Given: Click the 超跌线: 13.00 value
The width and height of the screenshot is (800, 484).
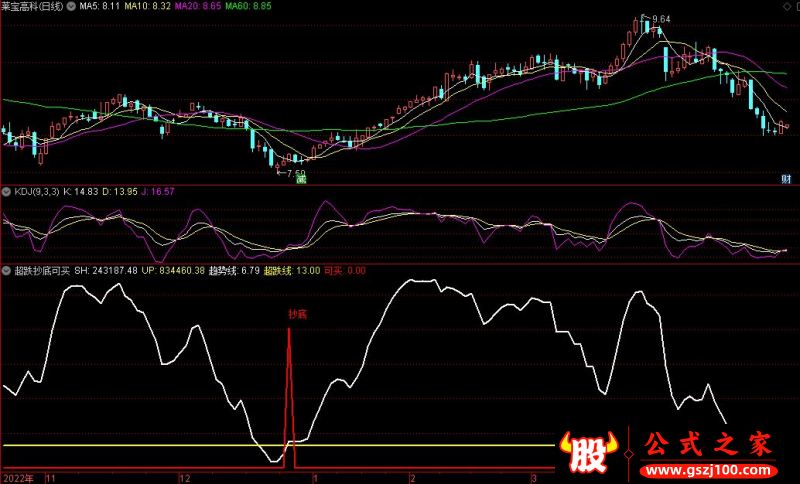Looking at the screenshot, I should click(292, 271).
